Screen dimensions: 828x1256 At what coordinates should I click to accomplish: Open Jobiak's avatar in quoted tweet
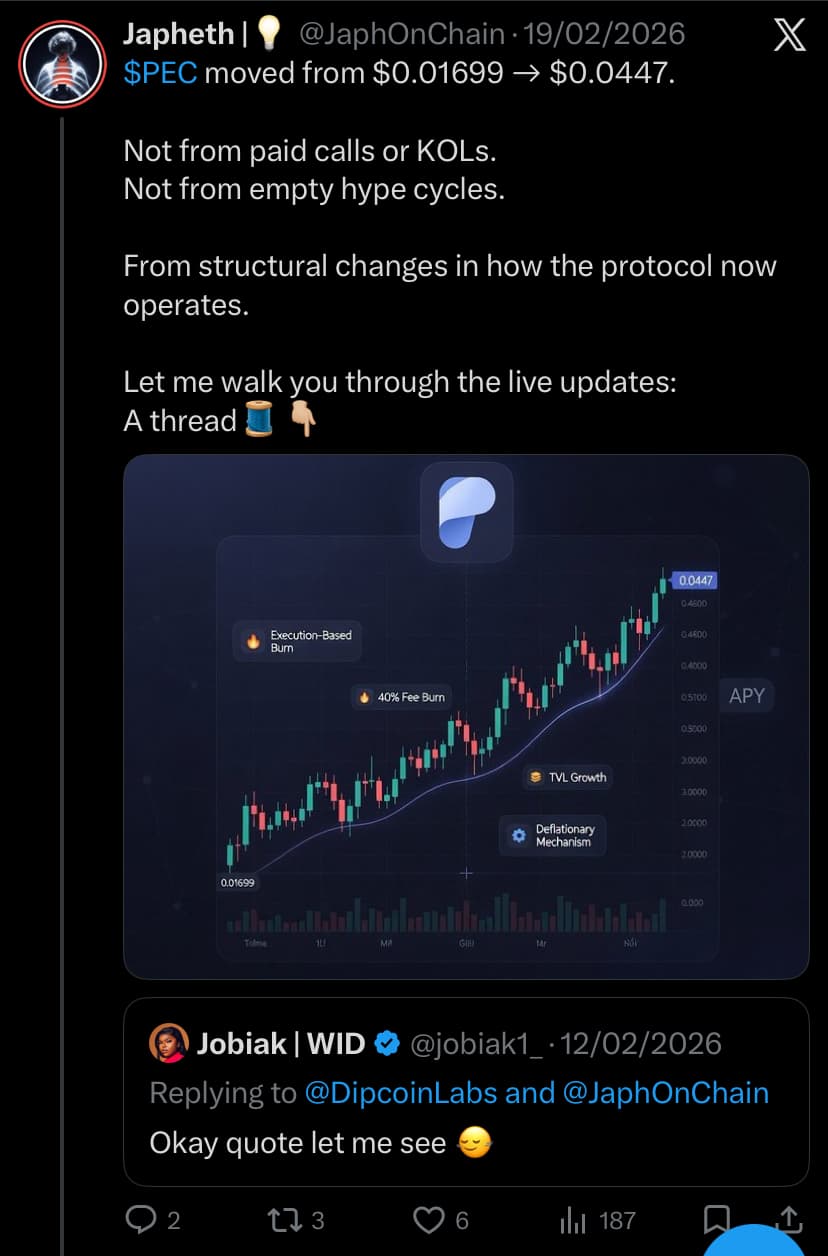(169, 1043)
